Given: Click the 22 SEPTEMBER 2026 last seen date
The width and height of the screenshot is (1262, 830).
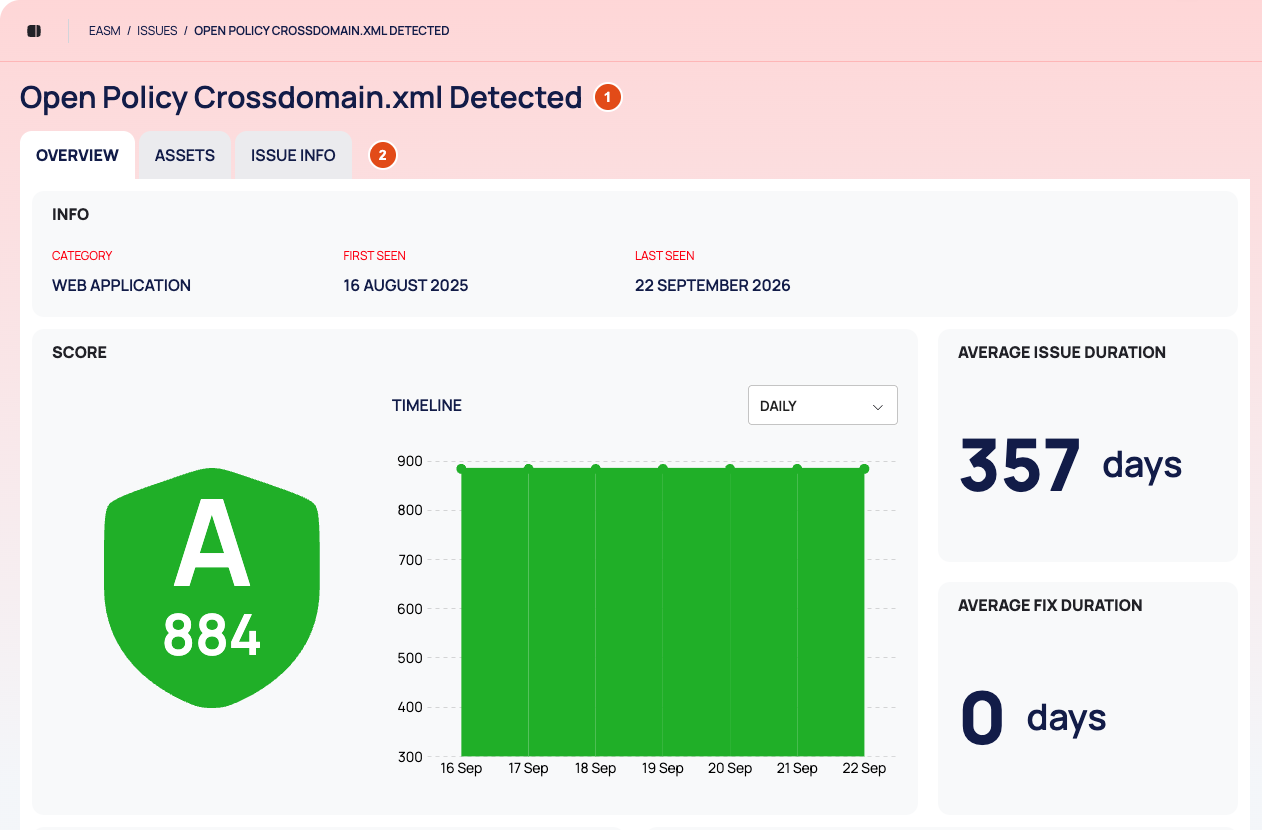Looking at the screenshot, I should click(712, 285).
